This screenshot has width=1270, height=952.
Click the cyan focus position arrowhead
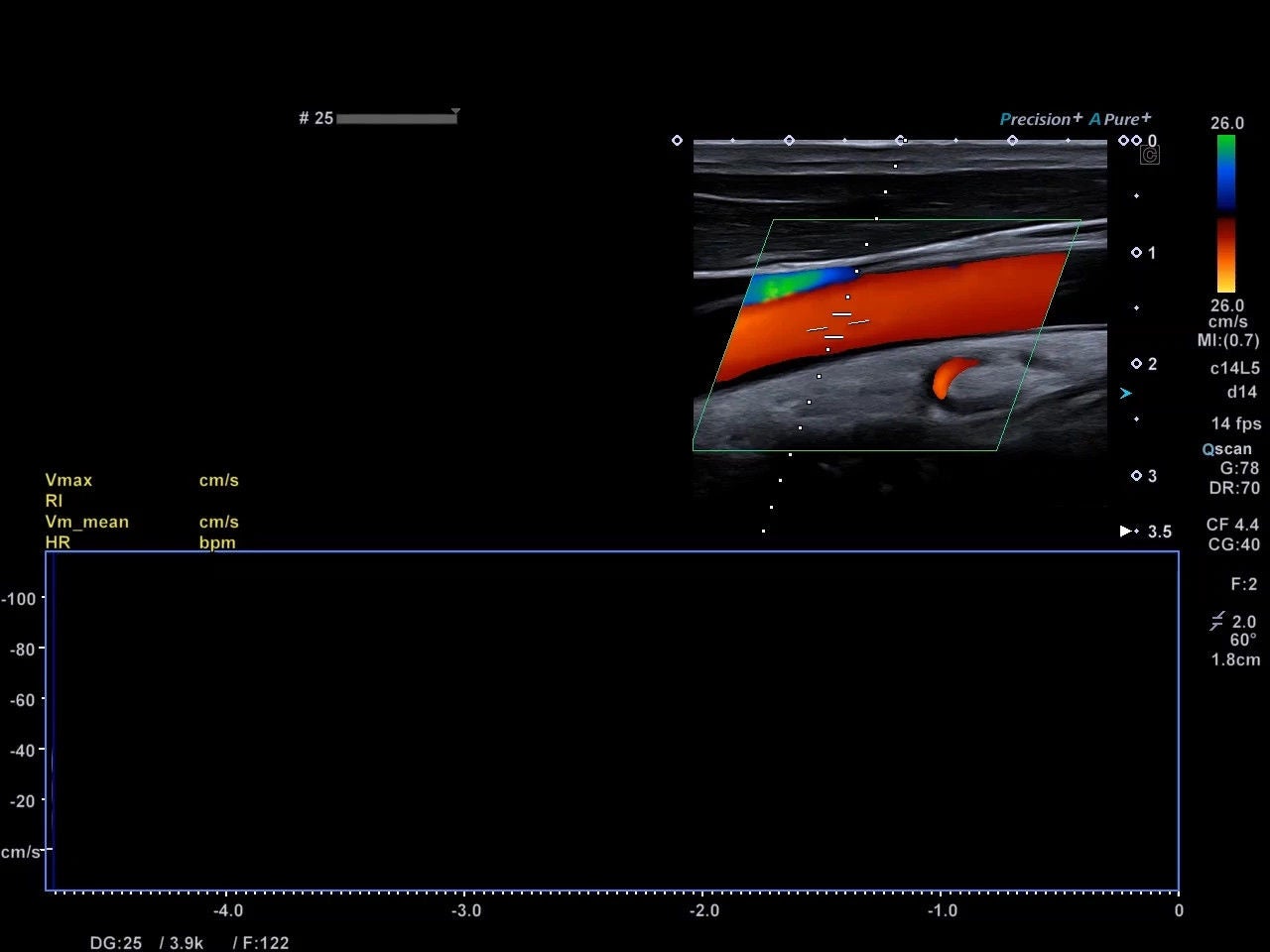click(1126, 394)
